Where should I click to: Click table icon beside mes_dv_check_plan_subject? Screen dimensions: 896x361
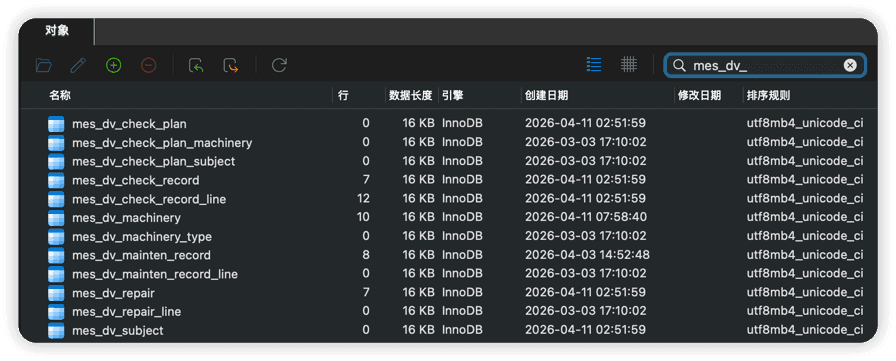click(56, 162)
